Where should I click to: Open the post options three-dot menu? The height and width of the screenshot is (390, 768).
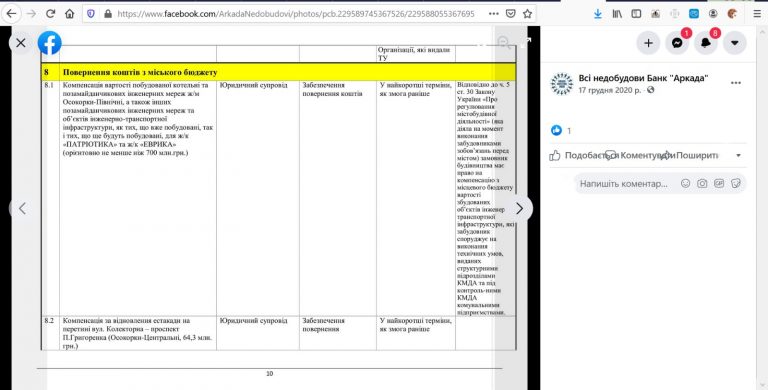[x=736, y=83]
